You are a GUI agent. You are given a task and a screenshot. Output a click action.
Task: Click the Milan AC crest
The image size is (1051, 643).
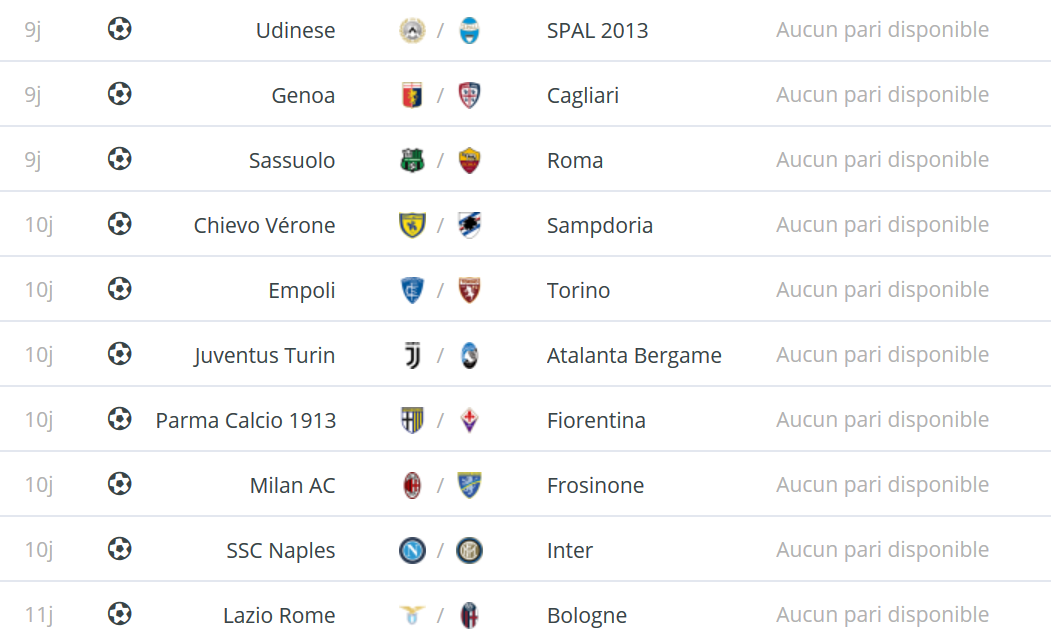[412, 485]
